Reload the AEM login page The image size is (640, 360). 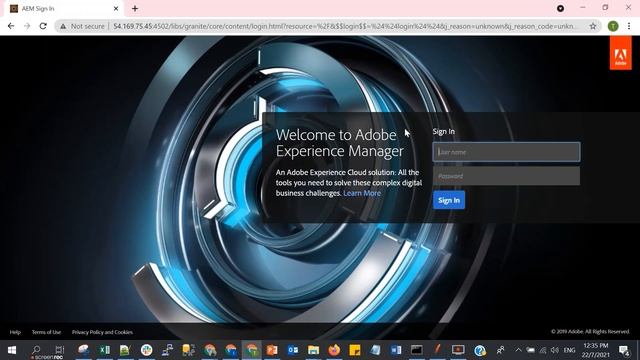(43, 26)
